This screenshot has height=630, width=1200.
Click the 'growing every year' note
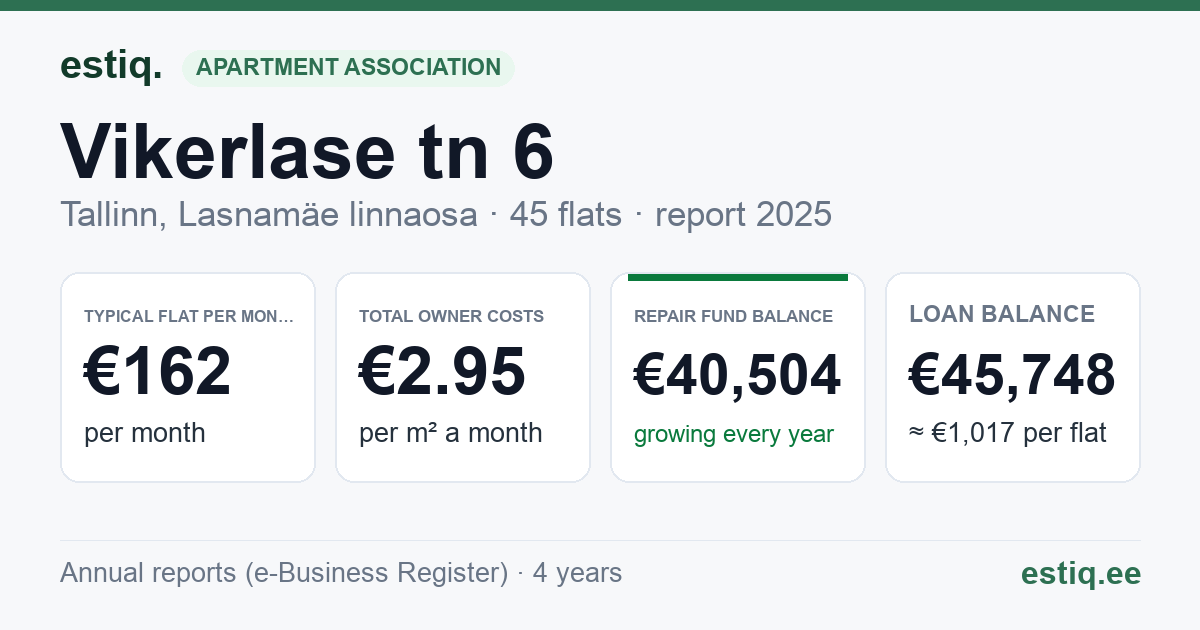click(x=734, y=434)
